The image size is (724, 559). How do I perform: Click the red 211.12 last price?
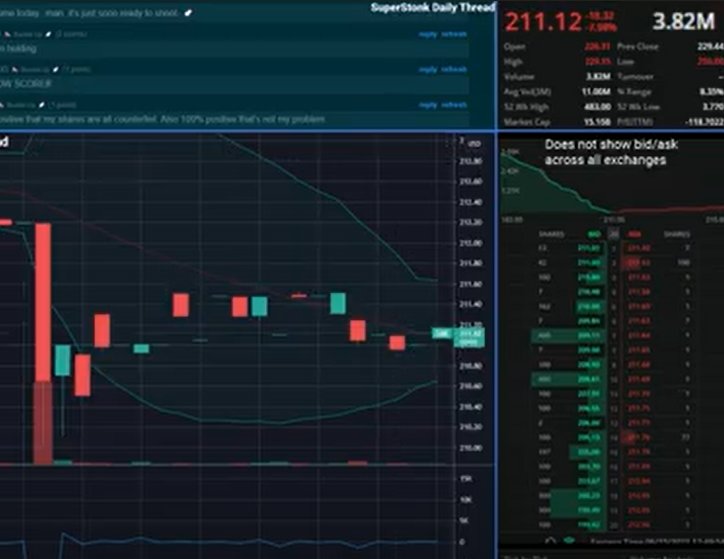pyautogui.click(x=543, y=22)
